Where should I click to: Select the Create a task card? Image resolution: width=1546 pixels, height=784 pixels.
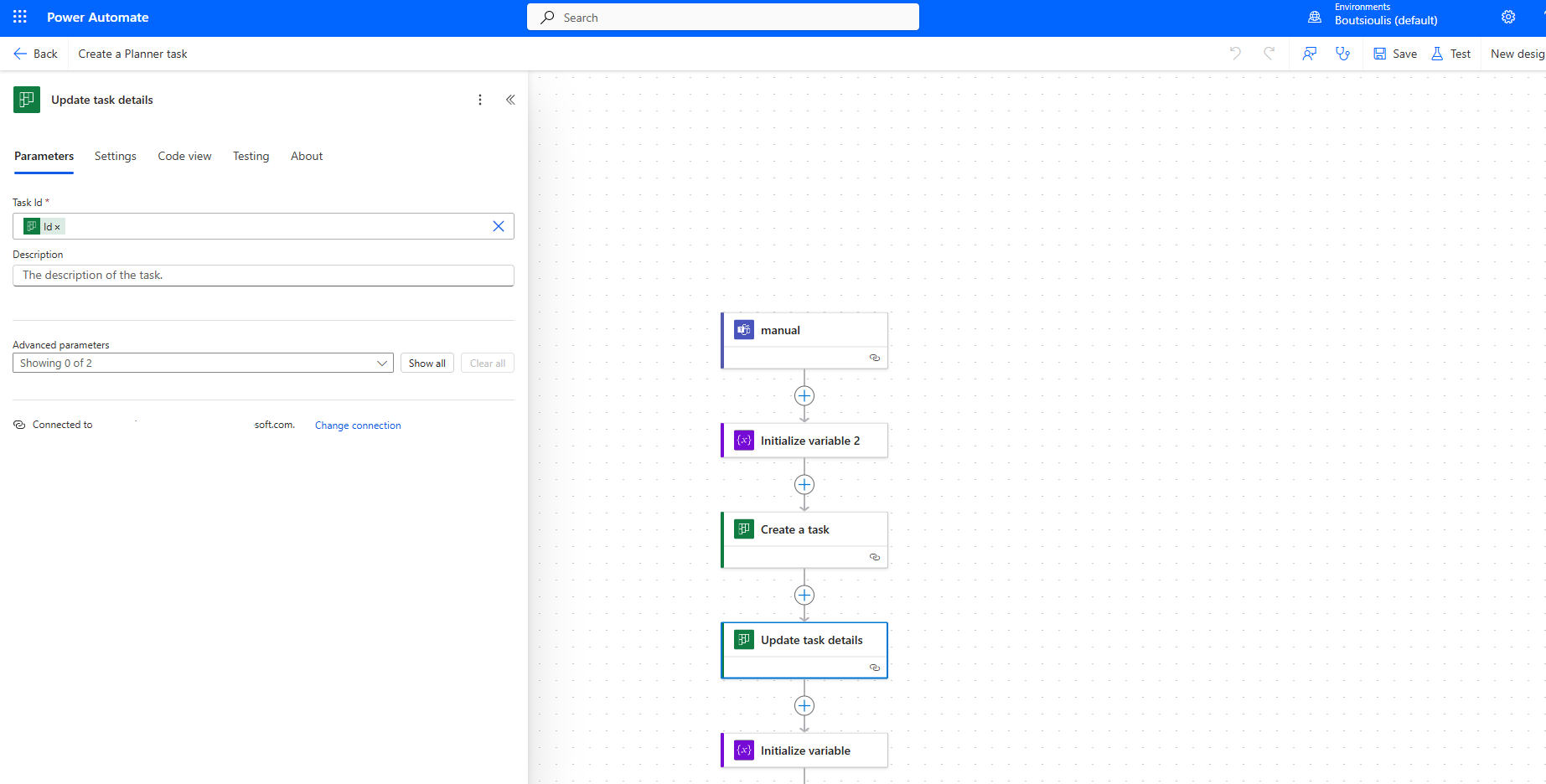(804, 540)
